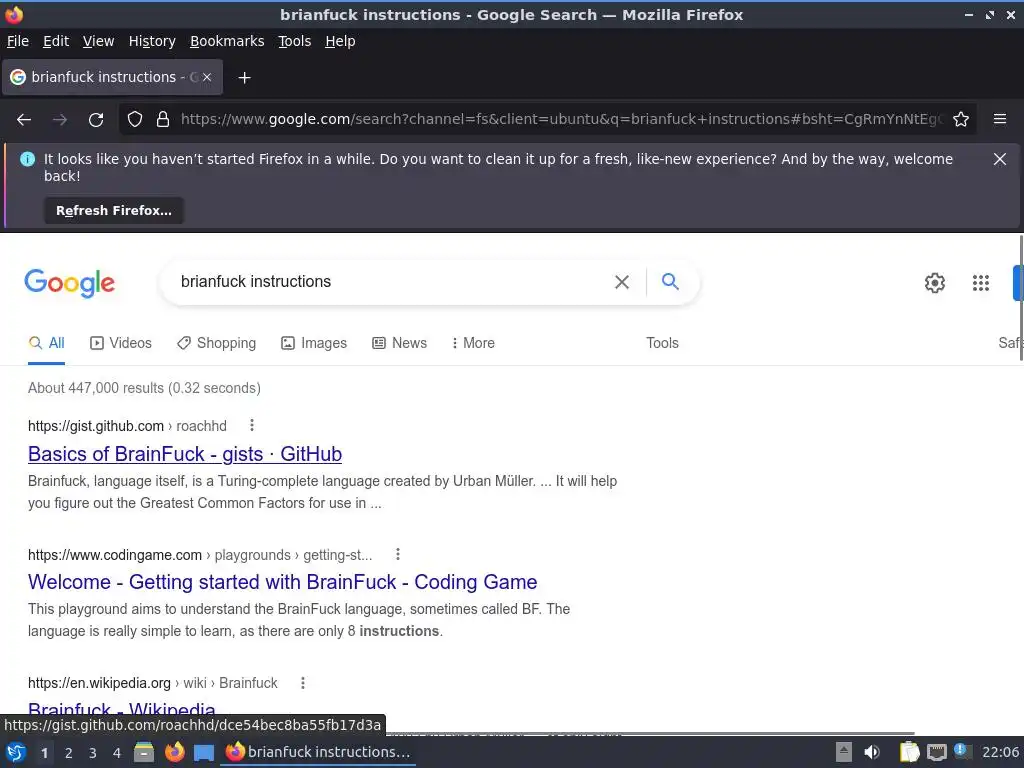Open Google quick settings gear
The height and width of the screenshot is (768, 1024).
(935, 283)
